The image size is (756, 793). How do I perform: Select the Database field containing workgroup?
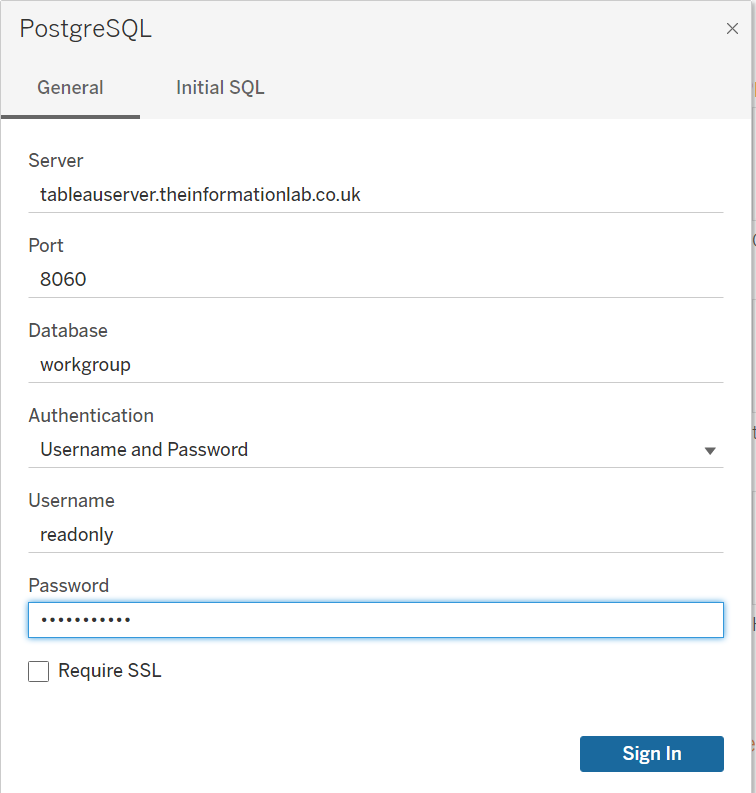(375, 365)
